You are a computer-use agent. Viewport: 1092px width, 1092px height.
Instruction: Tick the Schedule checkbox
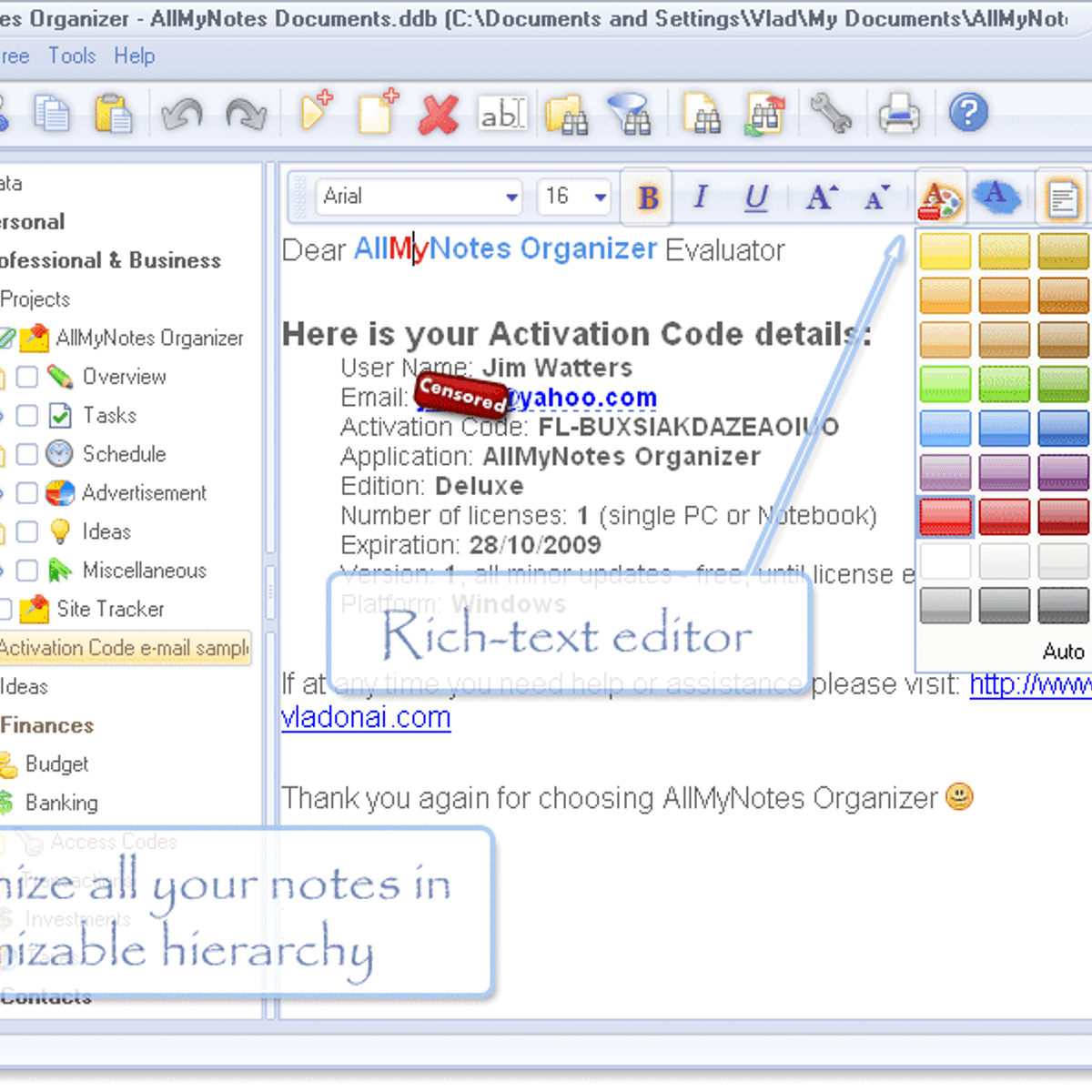click(27, 454)
